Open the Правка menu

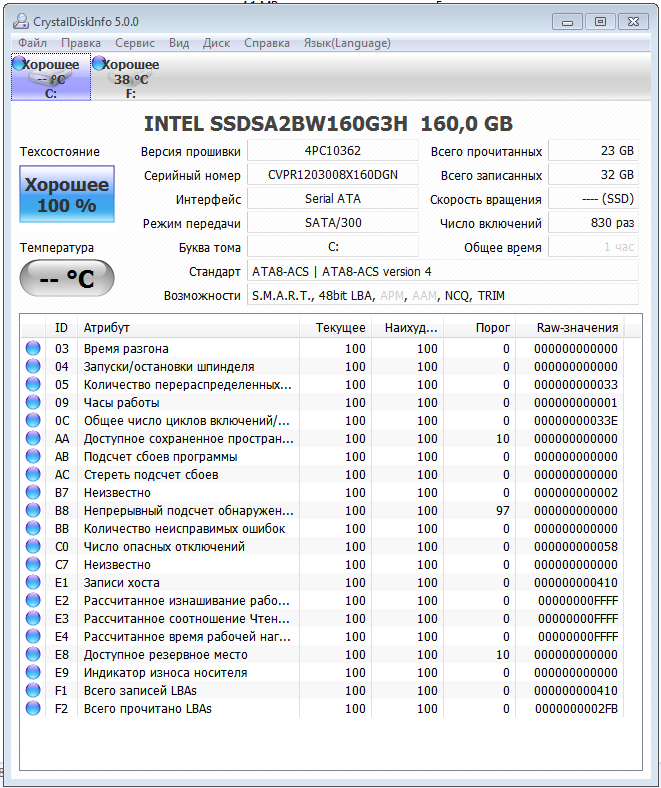click(80, 43)
